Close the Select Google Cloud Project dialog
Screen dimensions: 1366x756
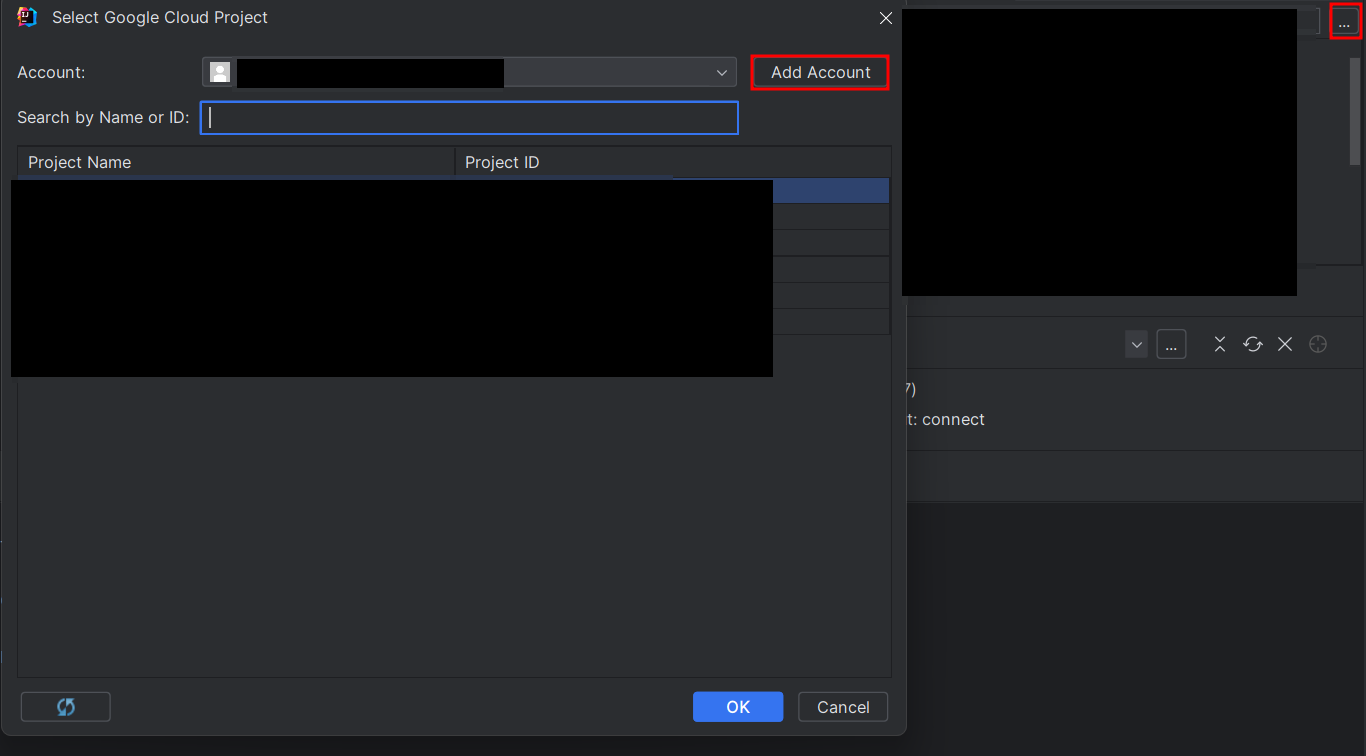click(x=886, y=18)
